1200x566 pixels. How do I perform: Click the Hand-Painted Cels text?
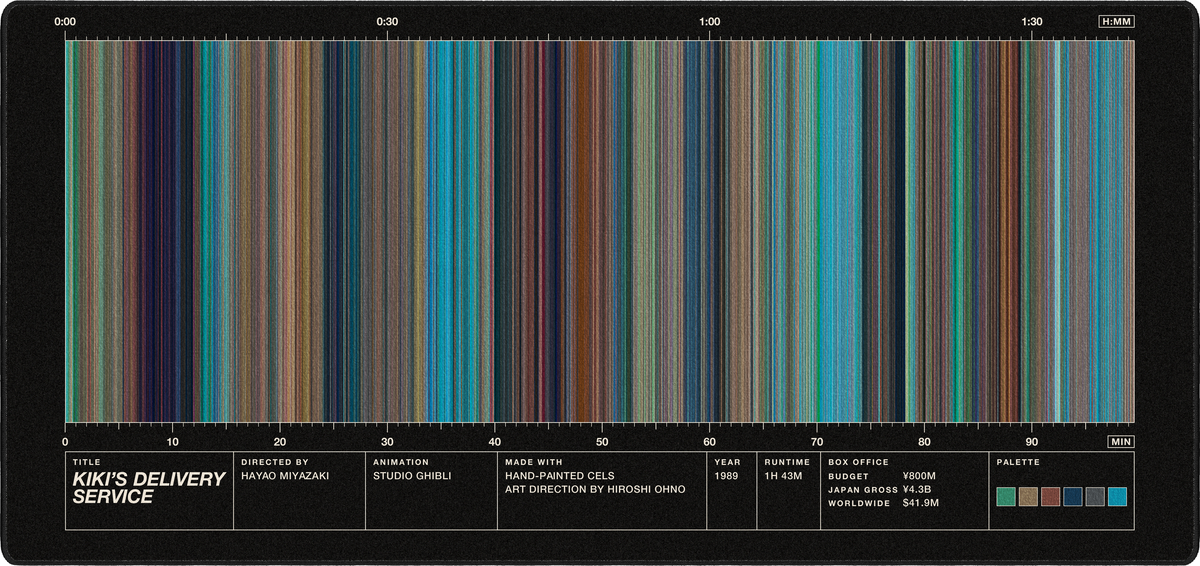(x=560, y=476)
